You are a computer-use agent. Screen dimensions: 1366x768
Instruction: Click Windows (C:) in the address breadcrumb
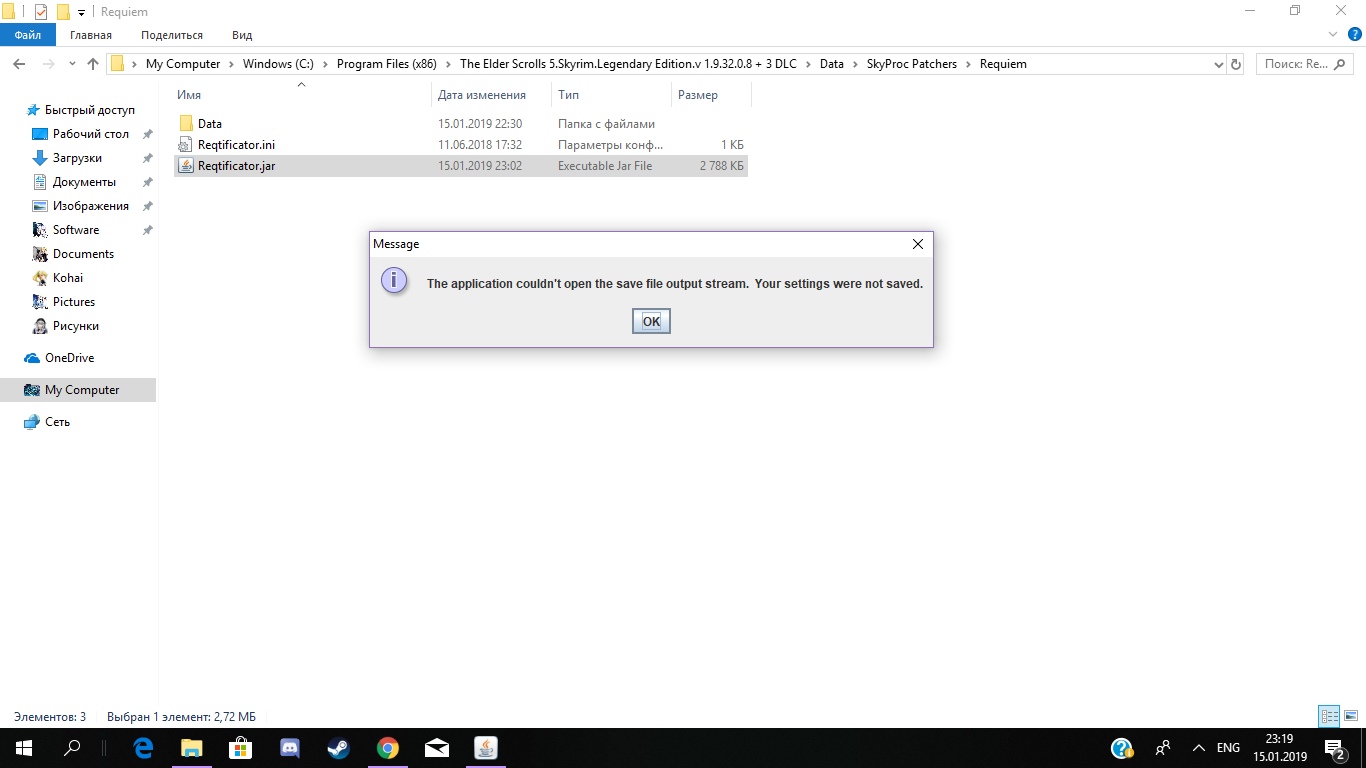pos(278,64)
